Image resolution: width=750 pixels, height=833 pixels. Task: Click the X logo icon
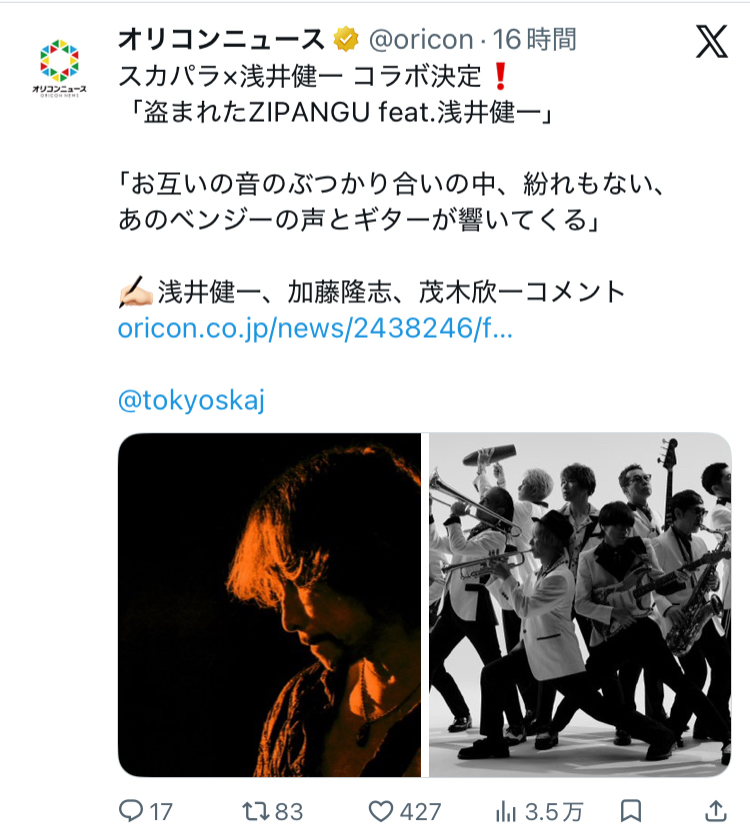(x=712, y=41)
